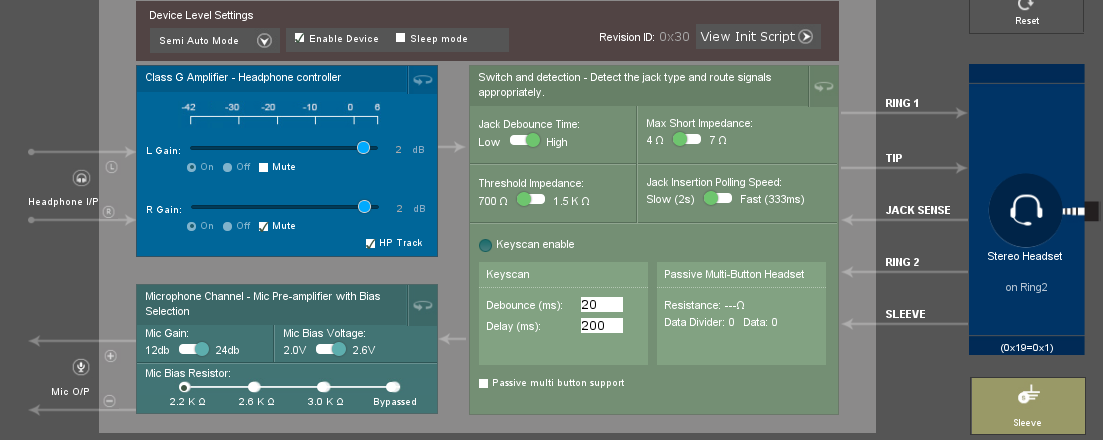Screen dimensions: 1103x440
Task: Click the Keyscan enable indicator icon
Action: pos(486,245)
